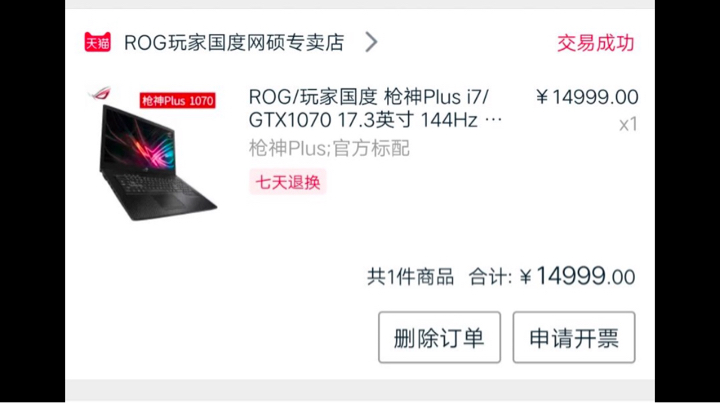The image size is (720, 403).
Task: Click the GTX1070 17.3英寸 144Hz title line
Action: [363, 120]
